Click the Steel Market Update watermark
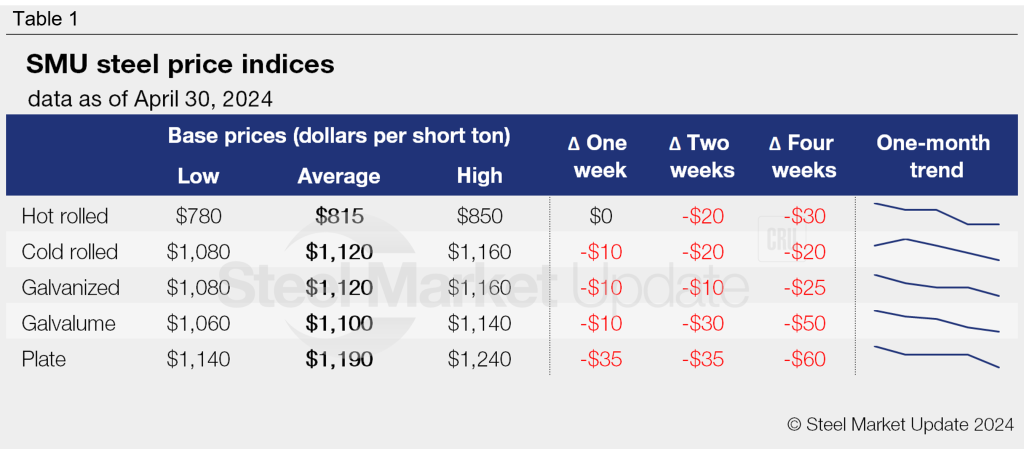Viewport: 1024px width, 449px height. click(470, 285)
